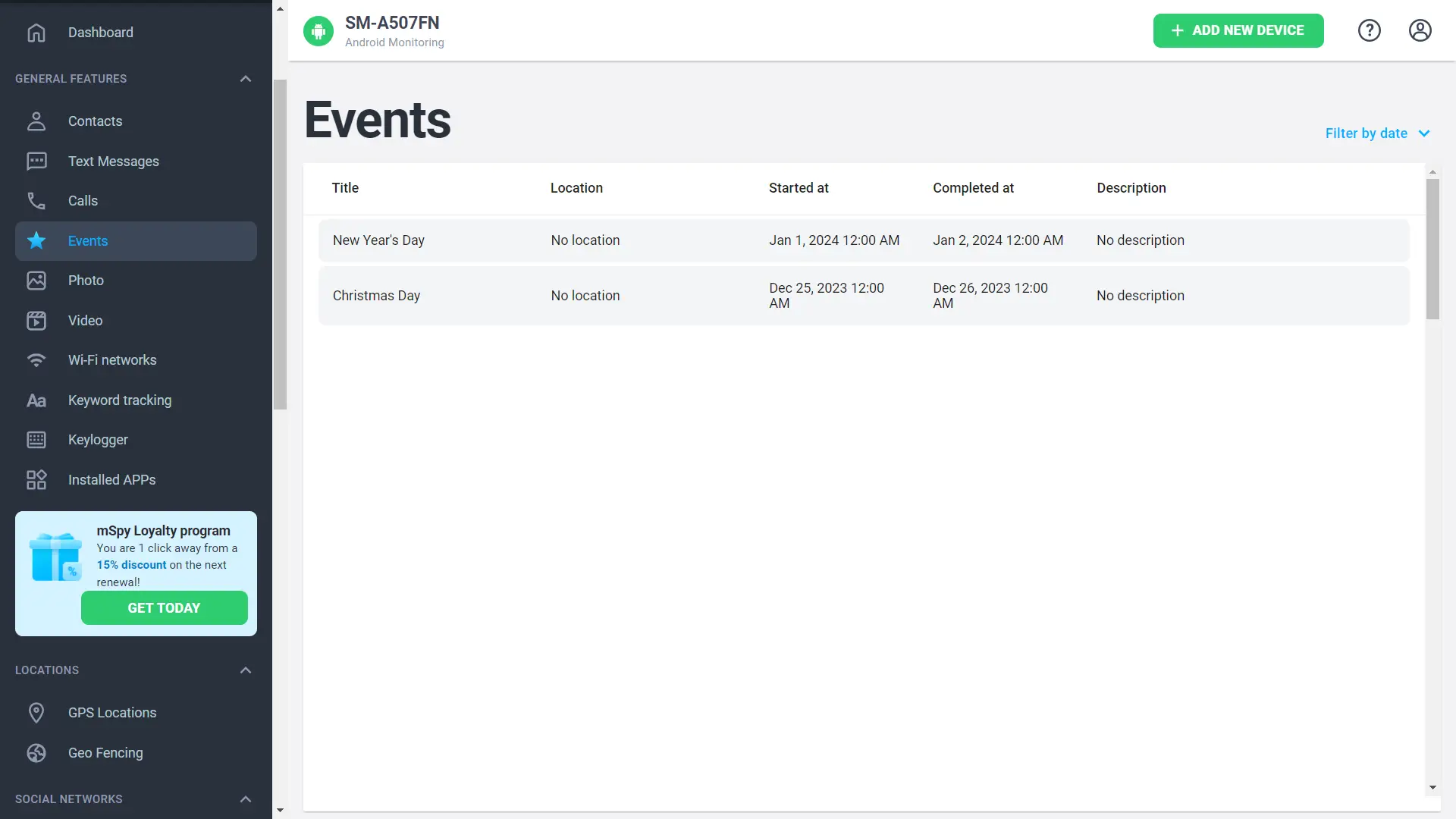Click the Completed at column header
Viewport: 1456px width, 819px height.
(973, 188)
